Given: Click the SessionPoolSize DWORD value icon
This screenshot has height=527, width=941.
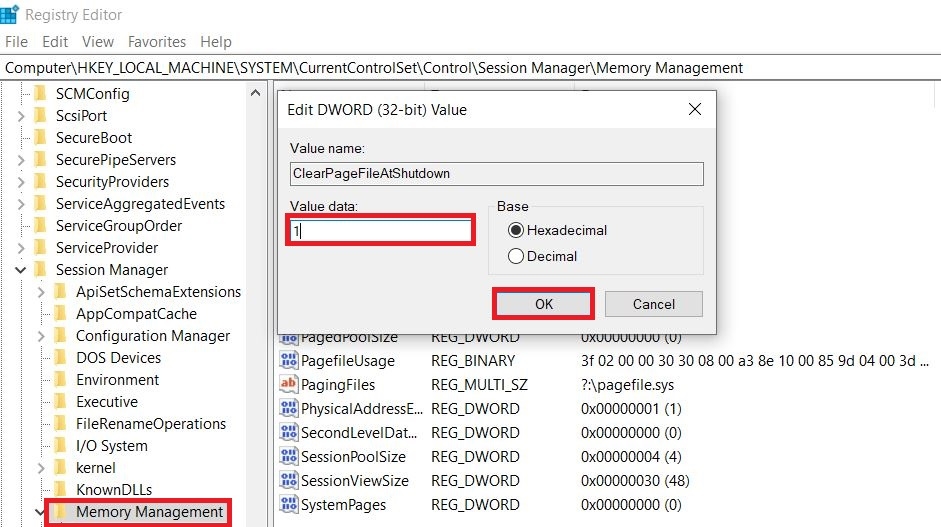Looking at the screenshot, I should pos(289,456).
